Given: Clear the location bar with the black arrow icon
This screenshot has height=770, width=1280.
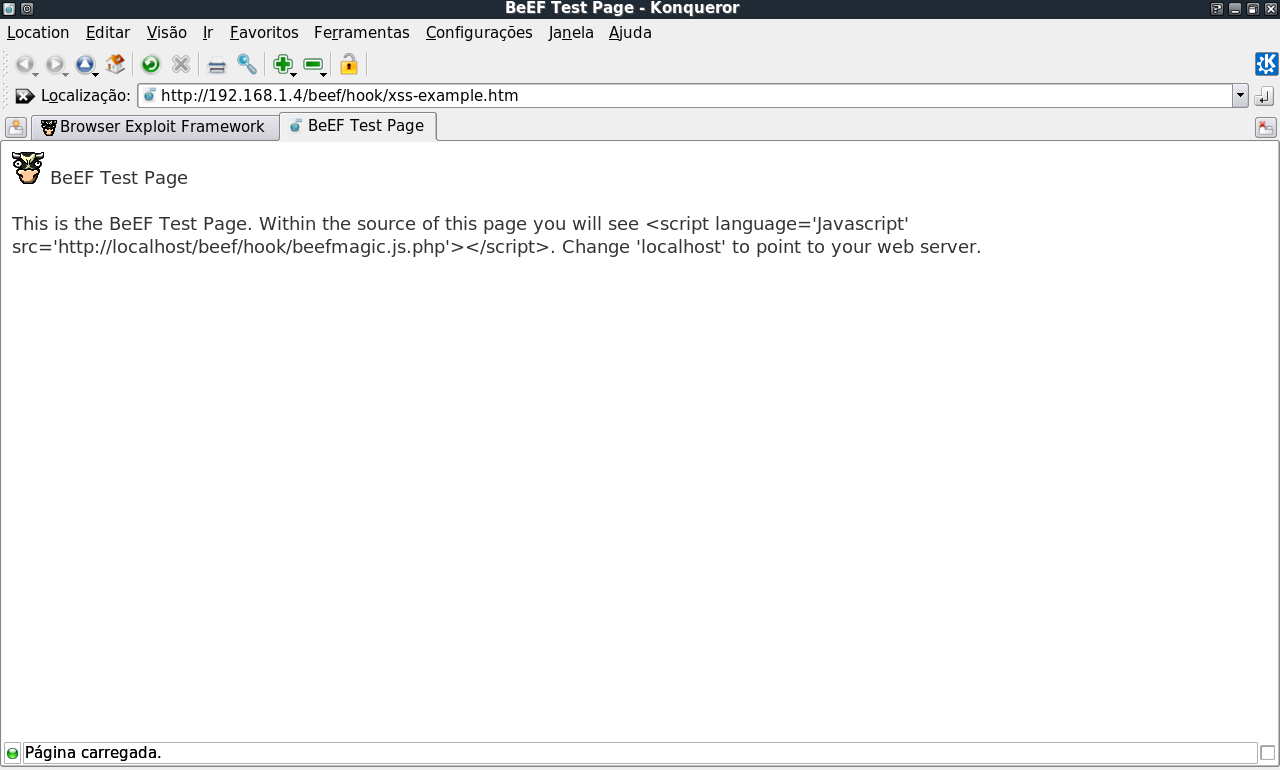Looking at the screenshot, I should coord(25,96).
